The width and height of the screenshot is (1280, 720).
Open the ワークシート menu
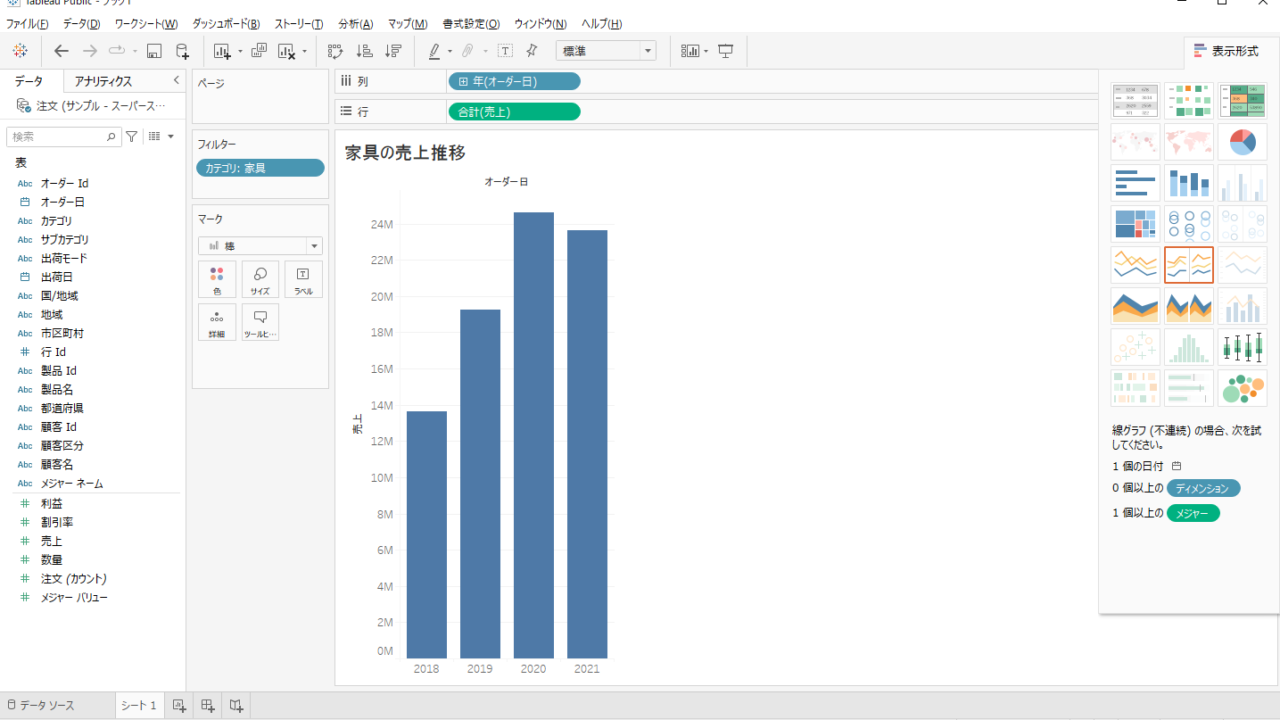(x=146, y=24)
